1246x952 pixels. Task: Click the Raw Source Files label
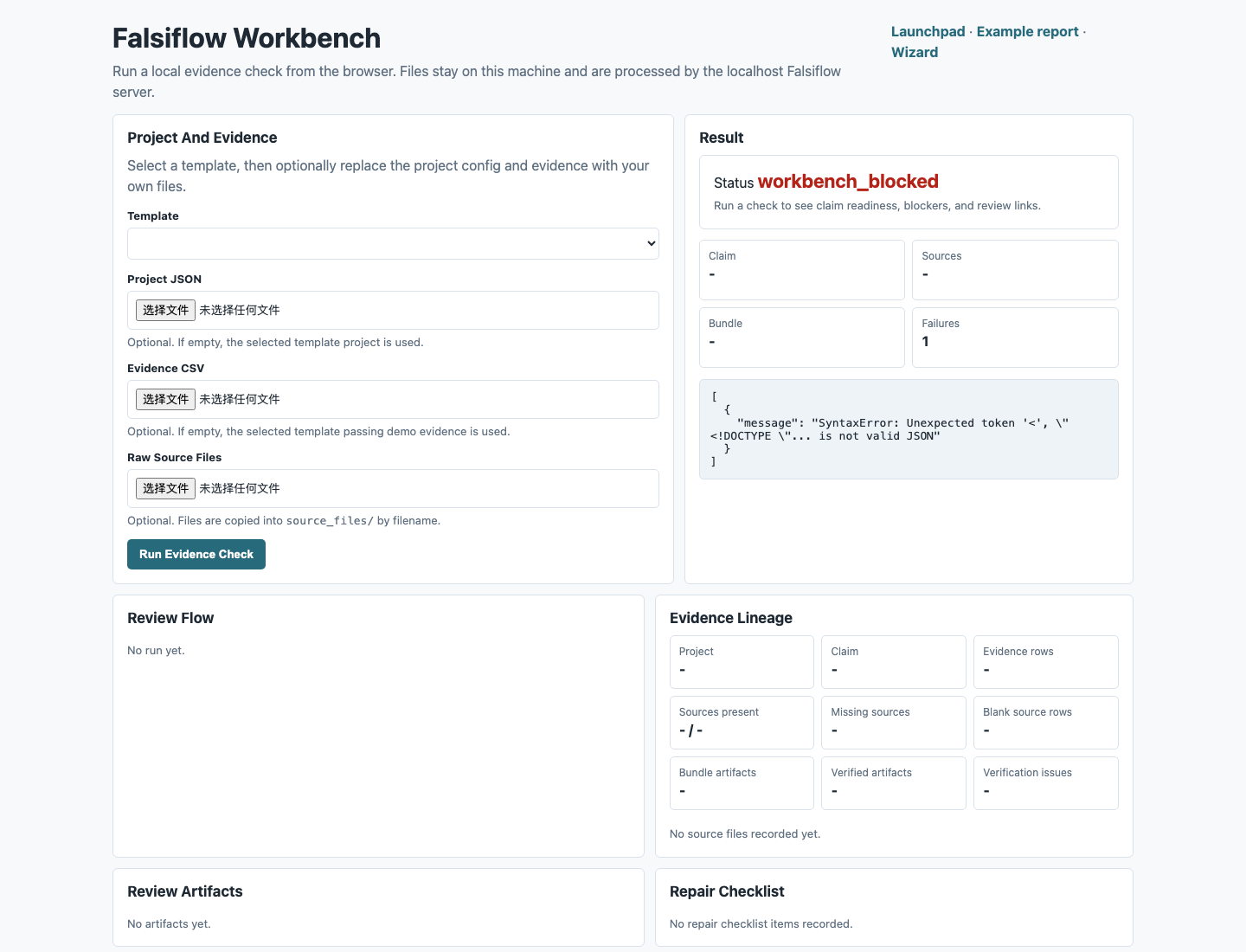point(174,457)
